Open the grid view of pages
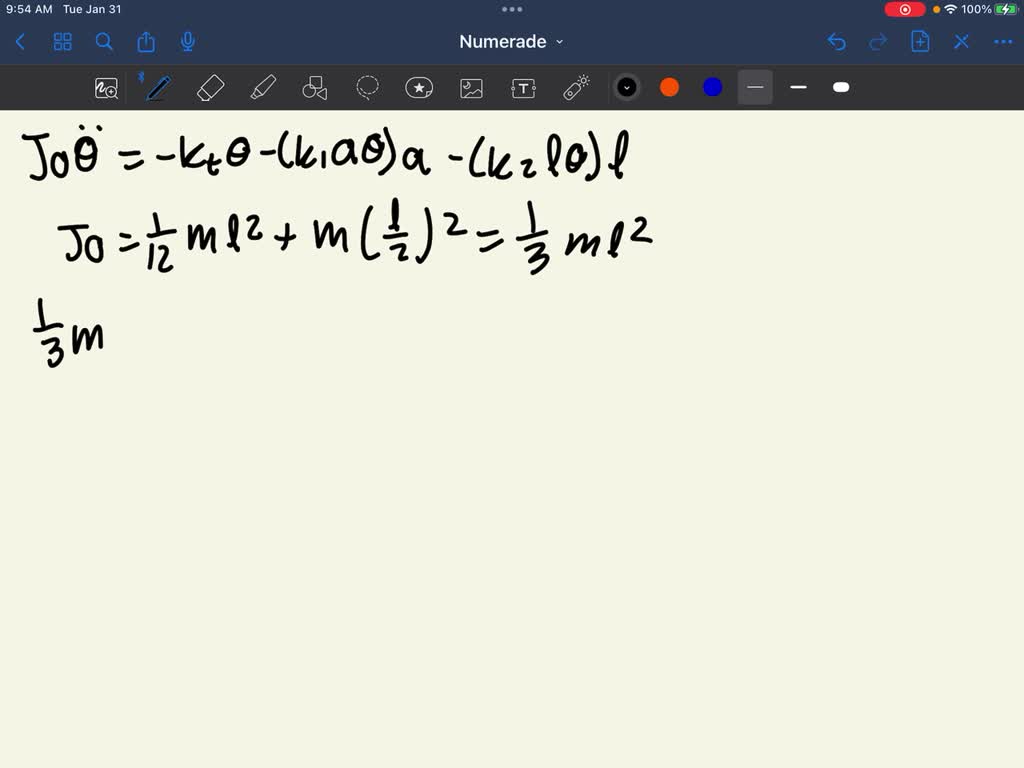This screenshot has height=768, width=1024. 62,42
